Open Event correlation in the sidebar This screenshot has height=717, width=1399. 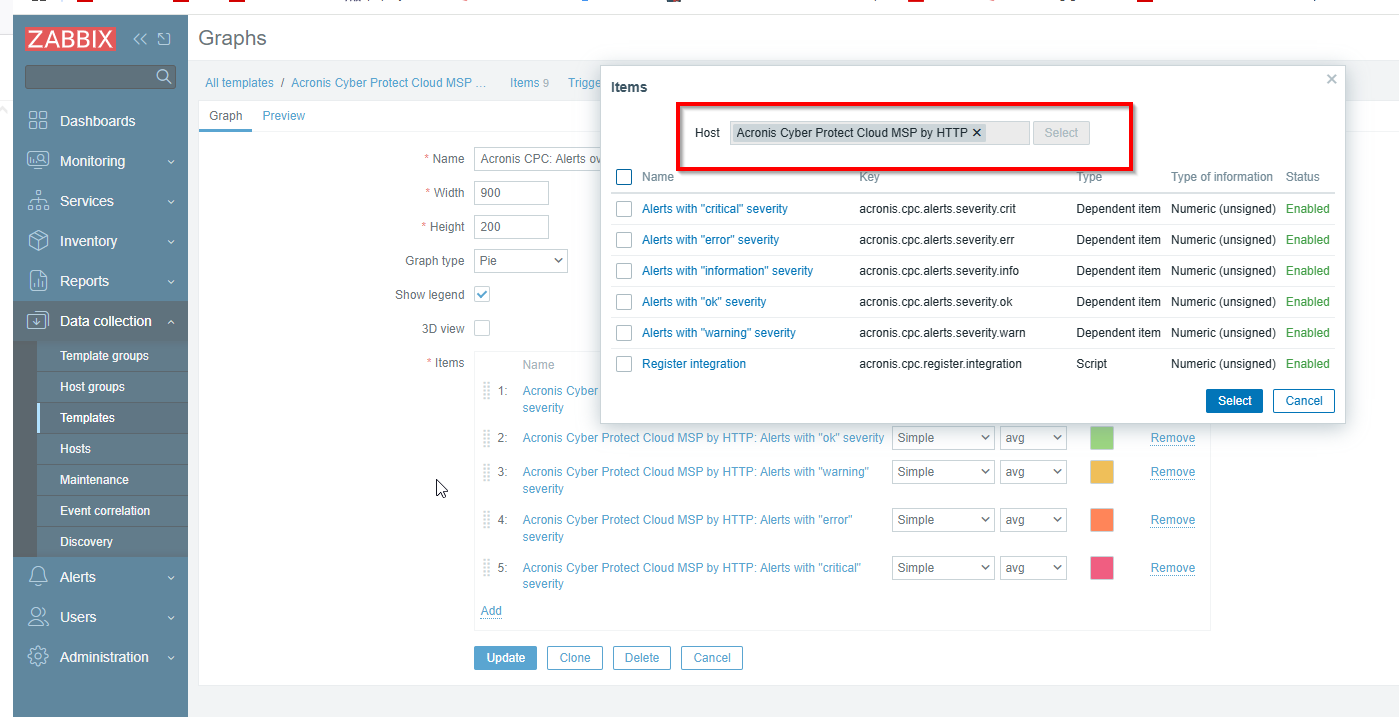point(105,511)
